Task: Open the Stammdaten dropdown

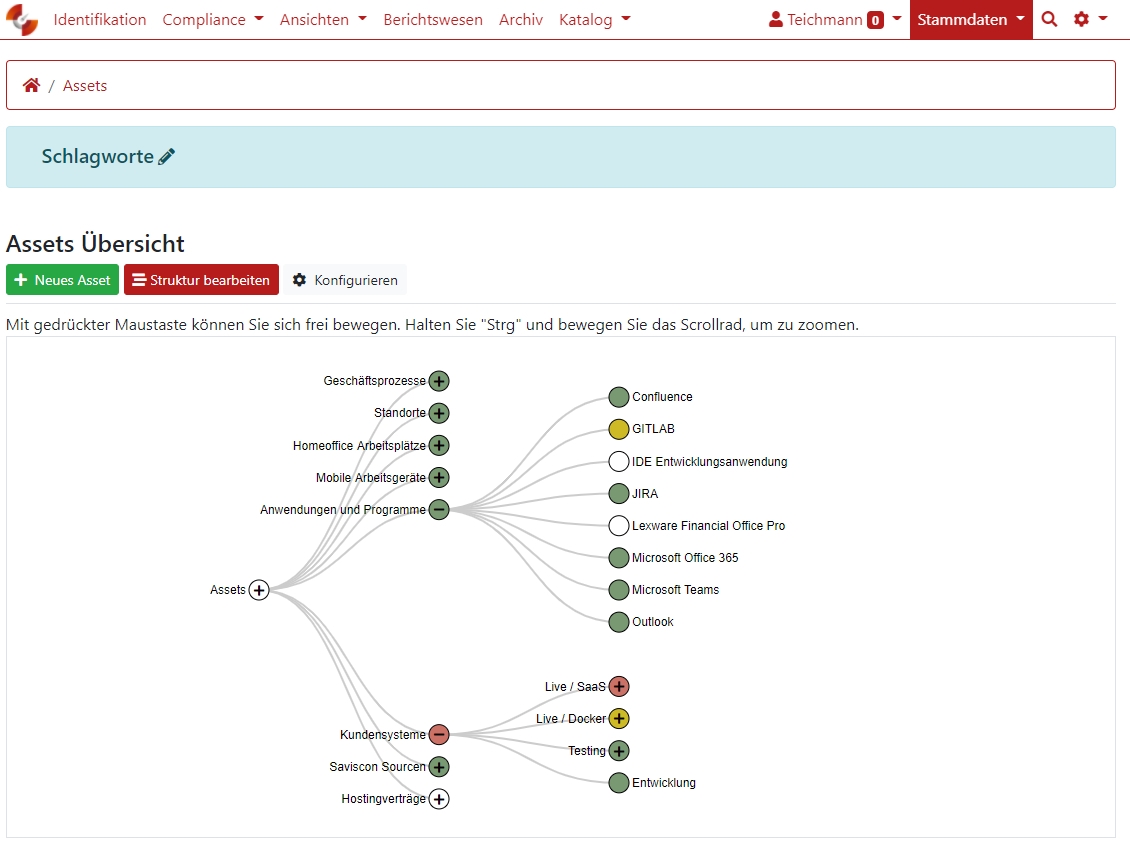Action: [x=971, y=19]
